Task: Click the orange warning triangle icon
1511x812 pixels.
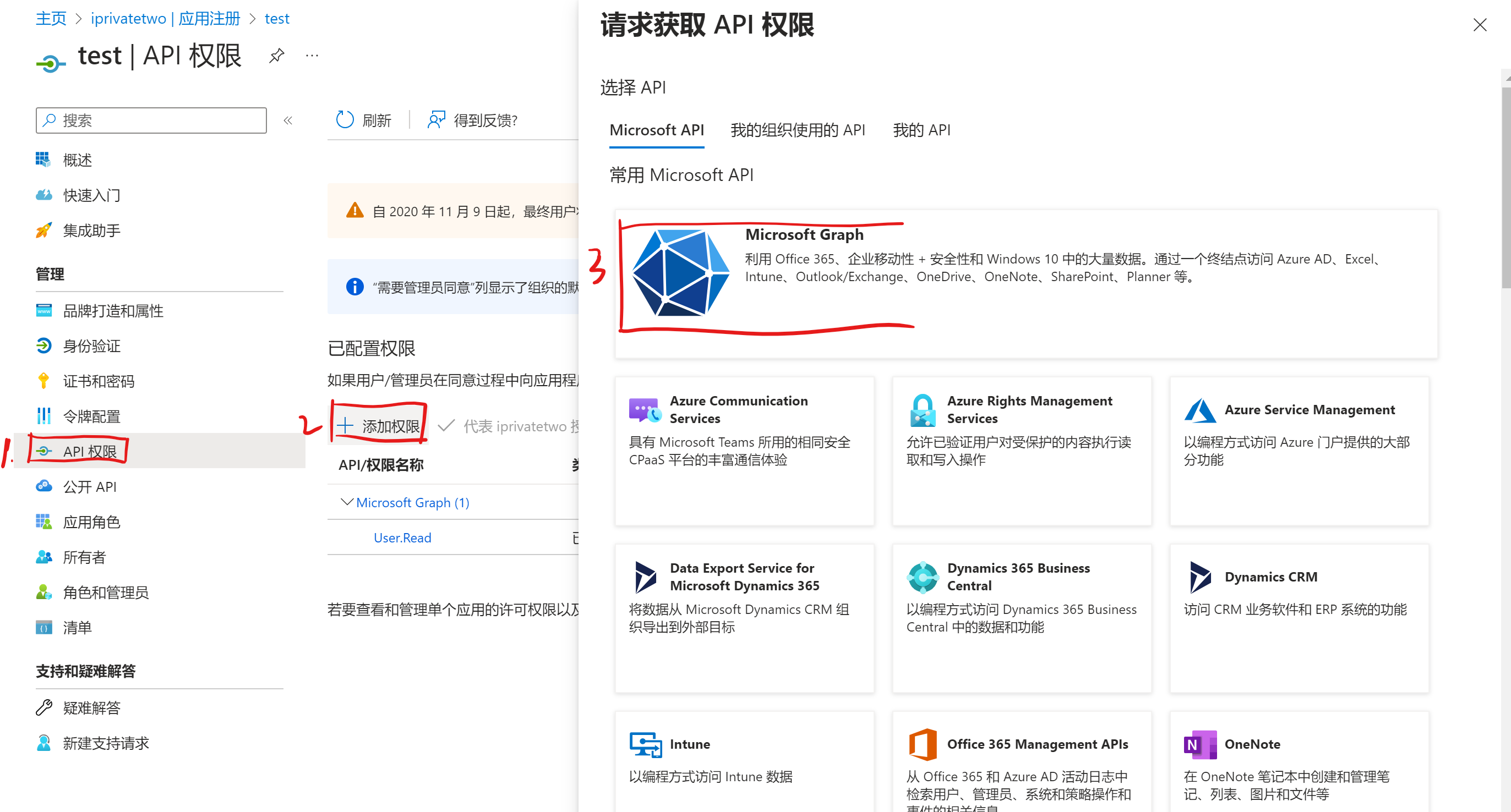Action: click(354, 211)
